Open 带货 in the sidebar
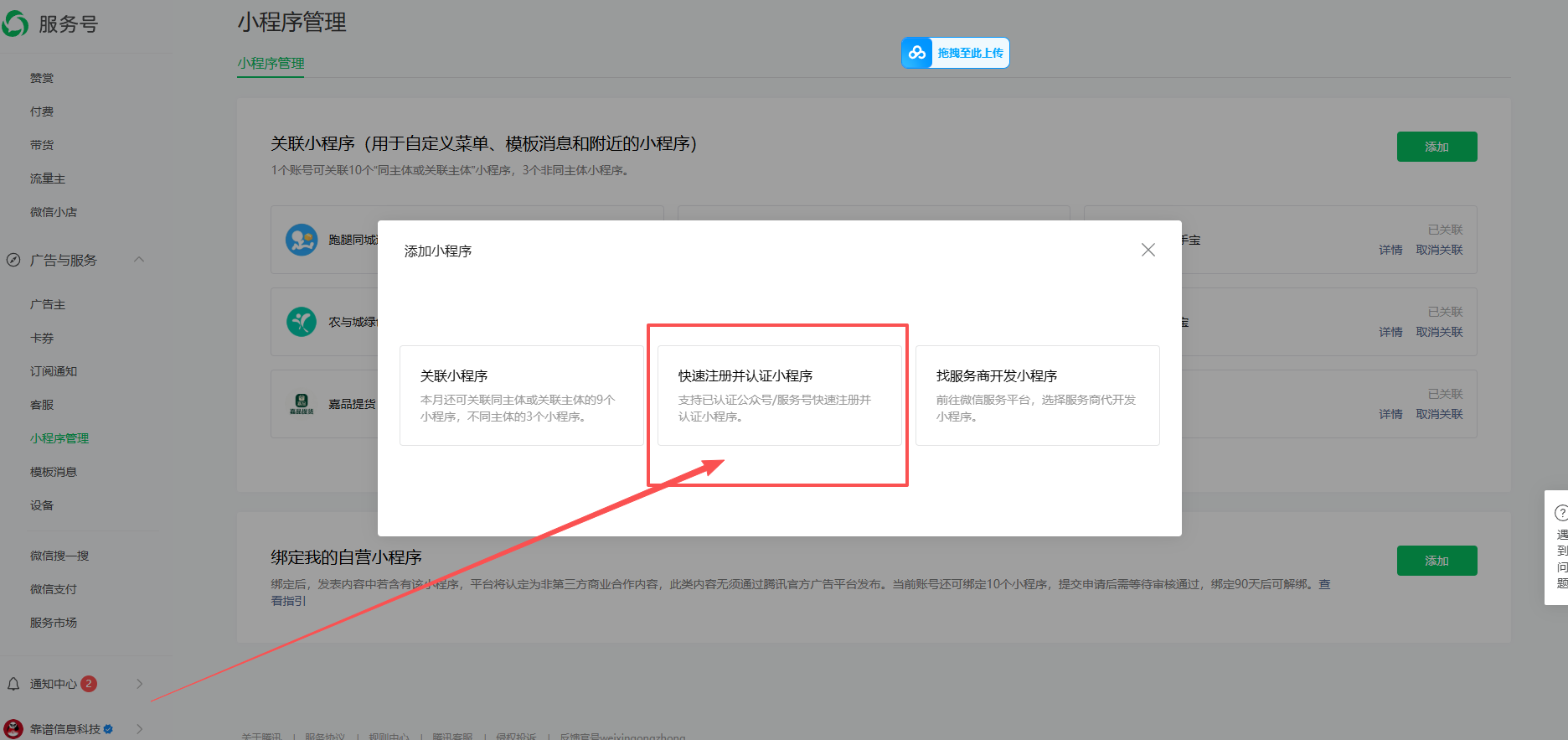1568x740 pixels. 42,145
